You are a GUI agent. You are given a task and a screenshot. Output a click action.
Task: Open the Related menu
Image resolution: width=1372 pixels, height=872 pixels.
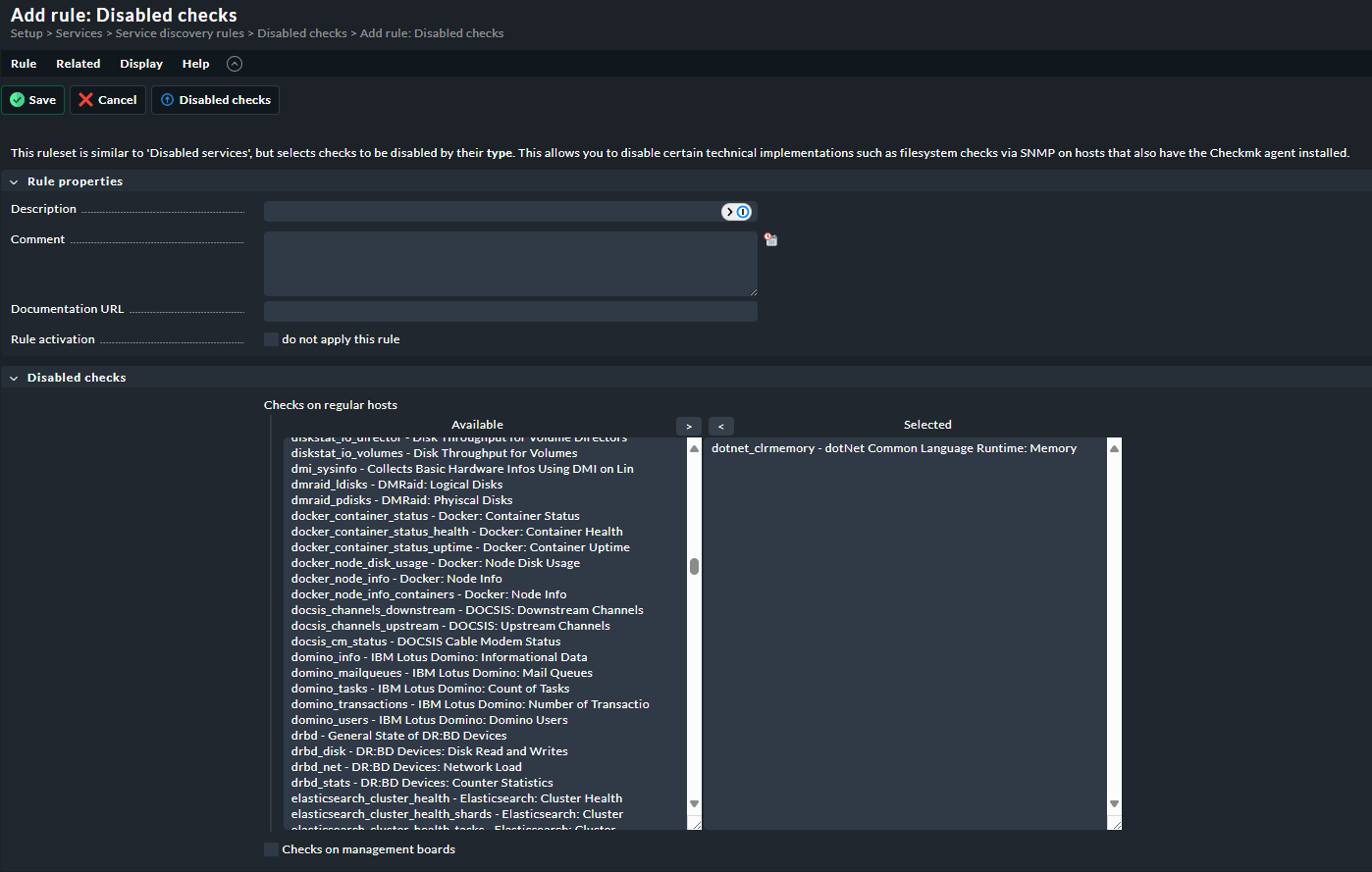pyautogui.click(x=78, y=64)
